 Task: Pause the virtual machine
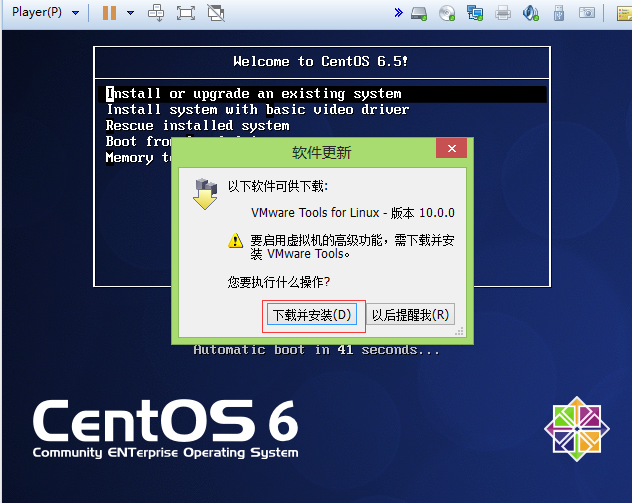pos(109,13)
